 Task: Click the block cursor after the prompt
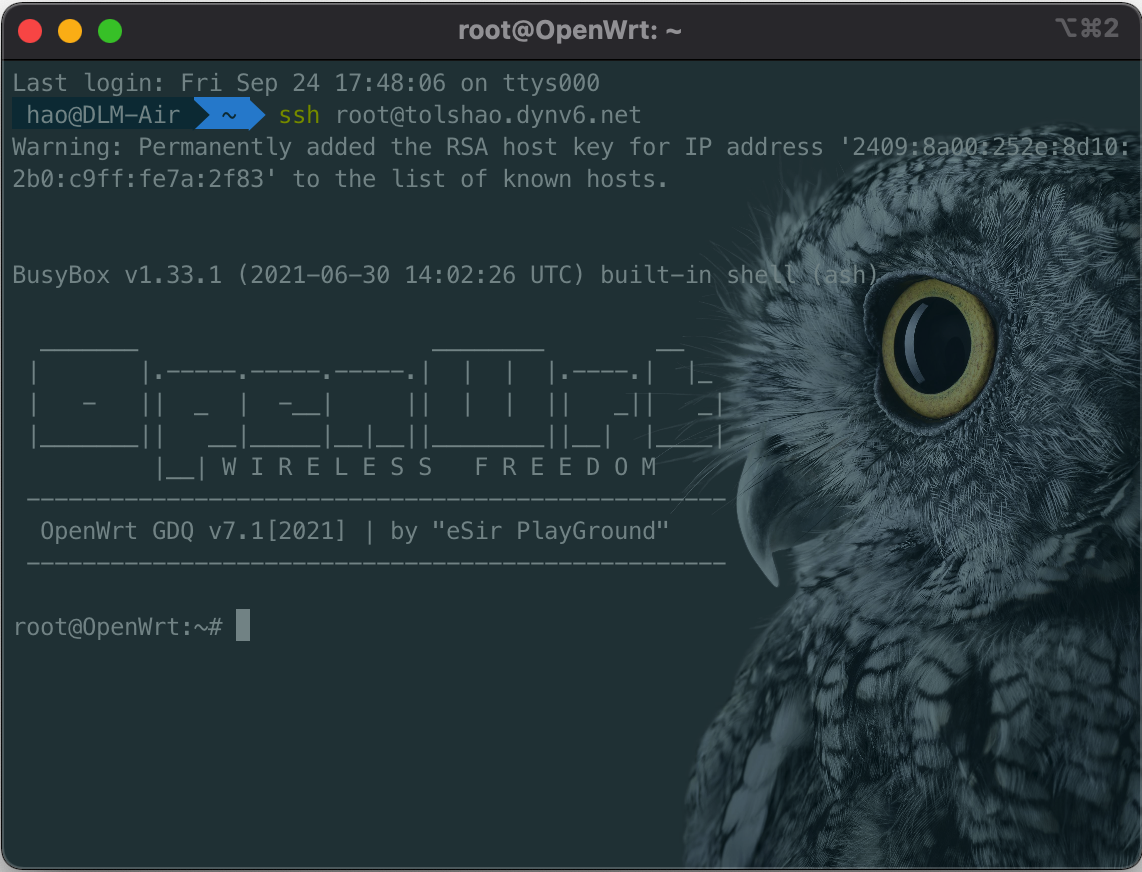click(x=243, y=626)
